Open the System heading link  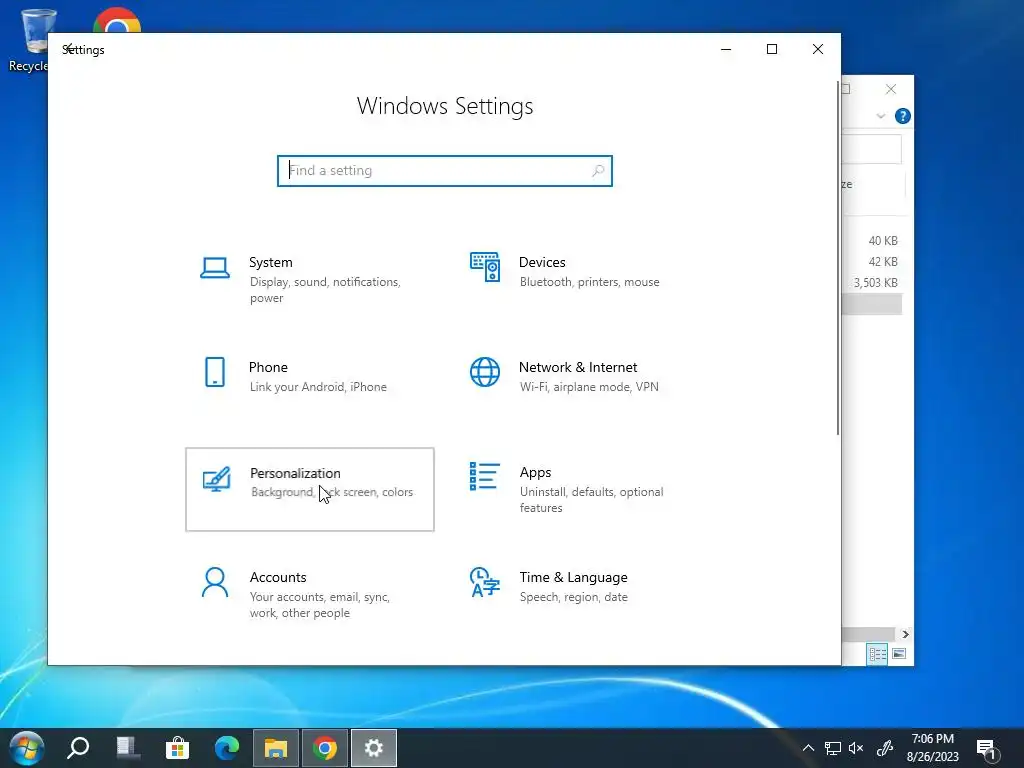tap(270, 262)
